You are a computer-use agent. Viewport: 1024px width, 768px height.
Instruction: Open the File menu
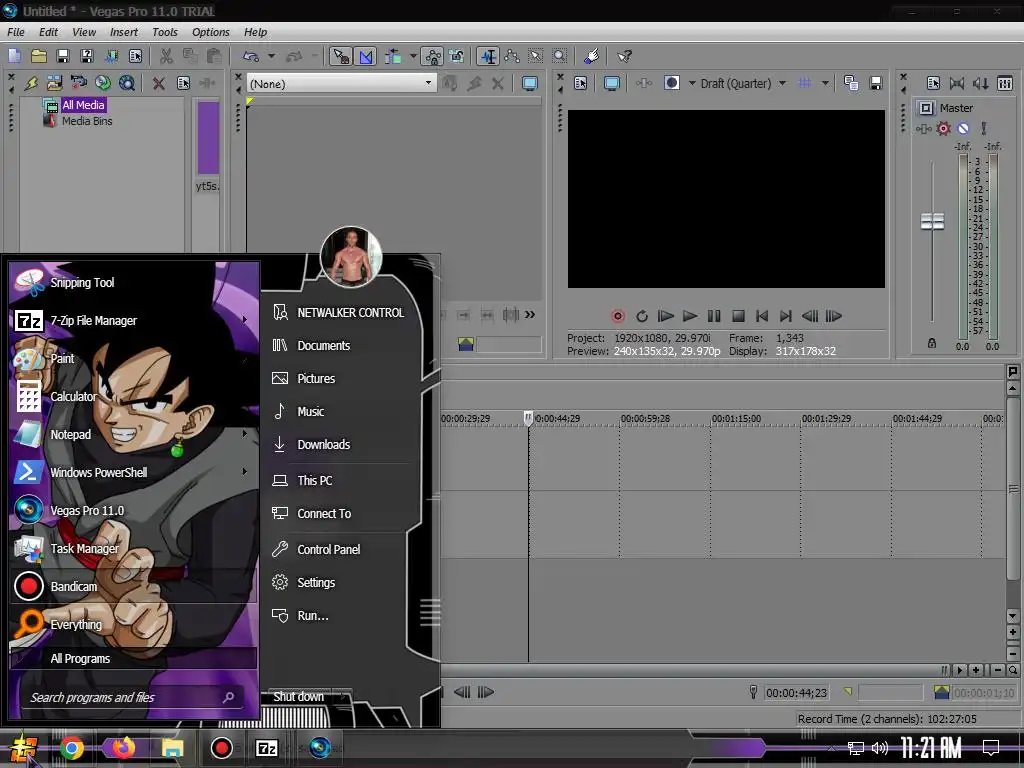point(16,32)
